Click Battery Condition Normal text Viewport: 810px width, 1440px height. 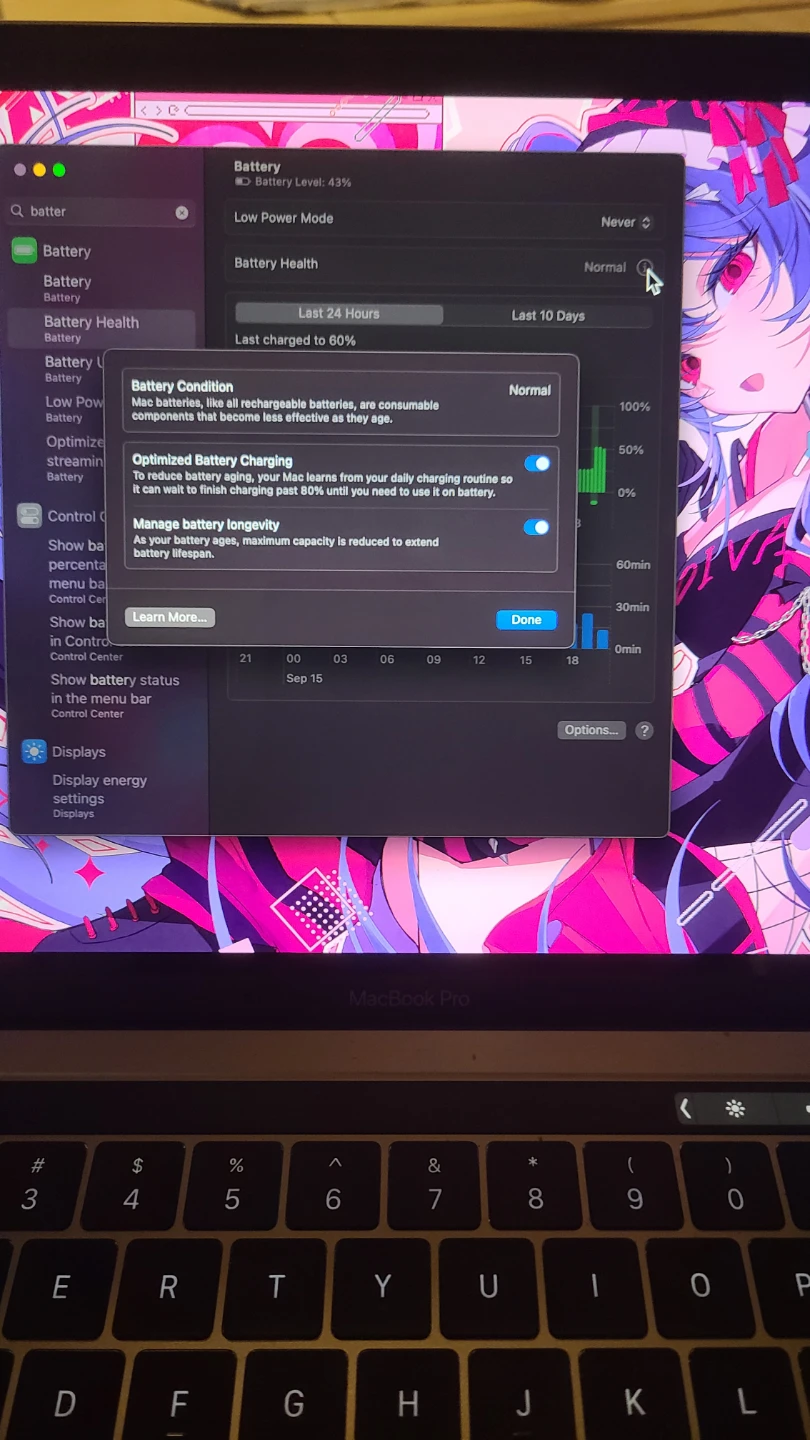[530, 390]
